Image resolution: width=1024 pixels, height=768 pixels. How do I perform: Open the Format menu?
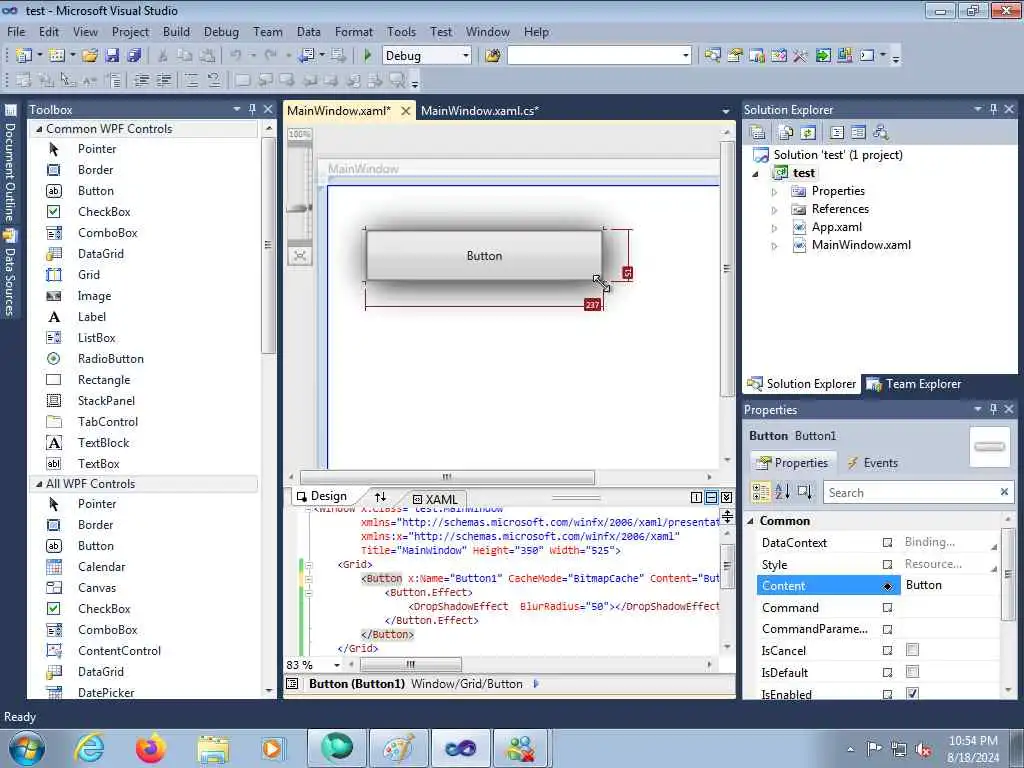click(353, 32)
